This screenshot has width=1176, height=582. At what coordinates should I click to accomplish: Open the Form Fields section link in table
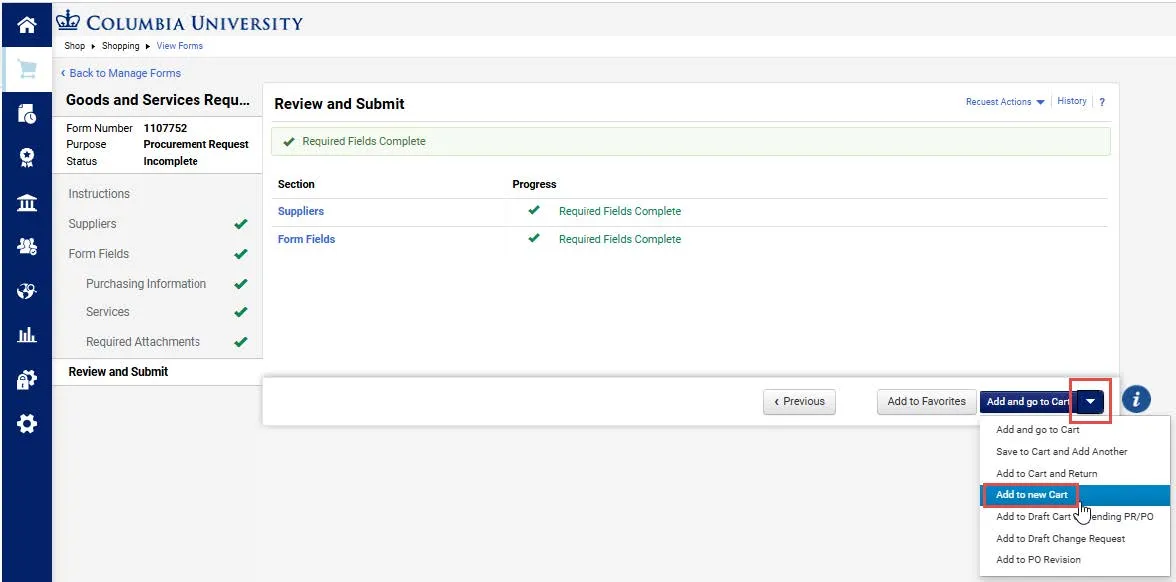click(306, 239)
